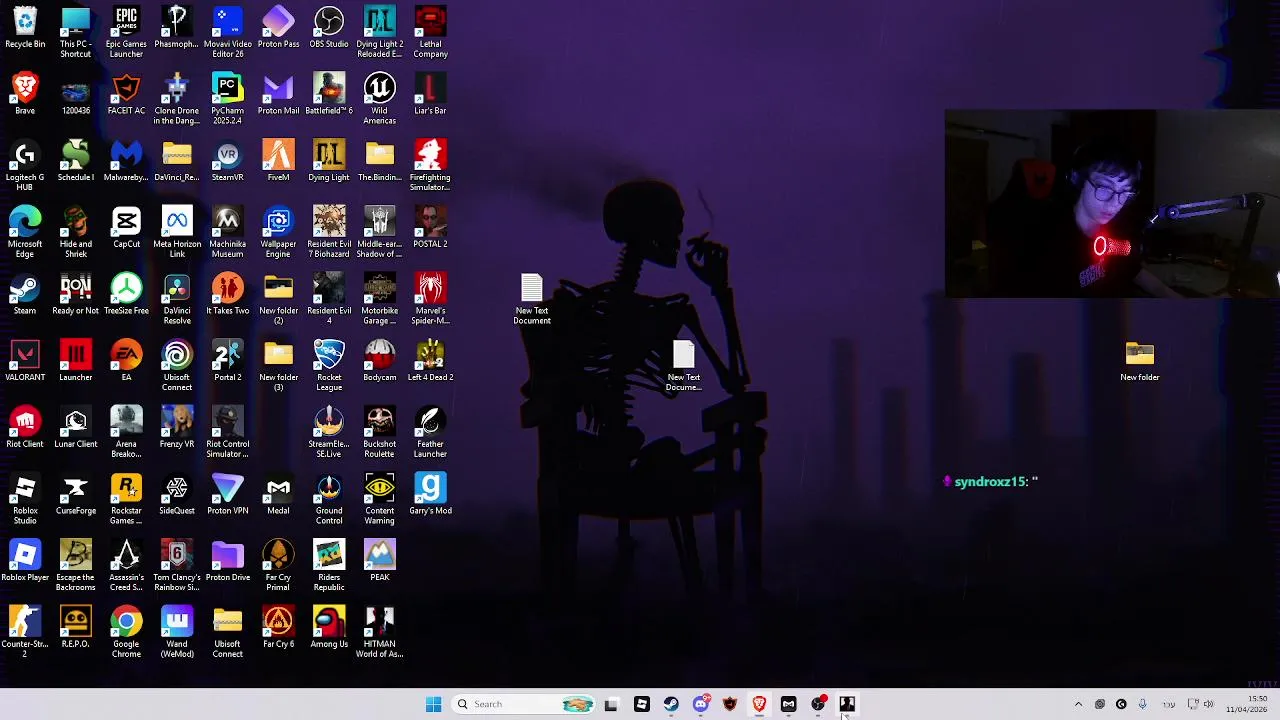Open Dying Light 2 Reloaded Edition icon
1280x720 pixels.
click(x=380, y=32)
